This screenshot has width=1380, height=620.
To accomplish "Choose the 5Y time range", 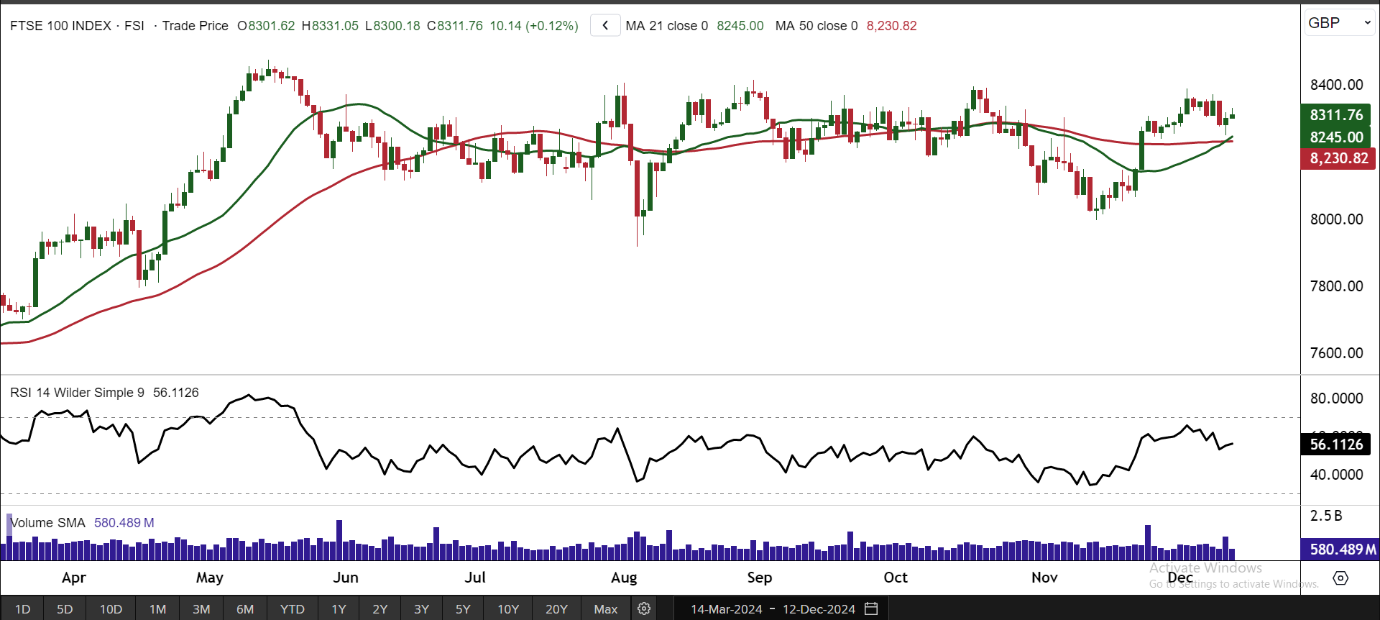I will (x=463, y=609).
